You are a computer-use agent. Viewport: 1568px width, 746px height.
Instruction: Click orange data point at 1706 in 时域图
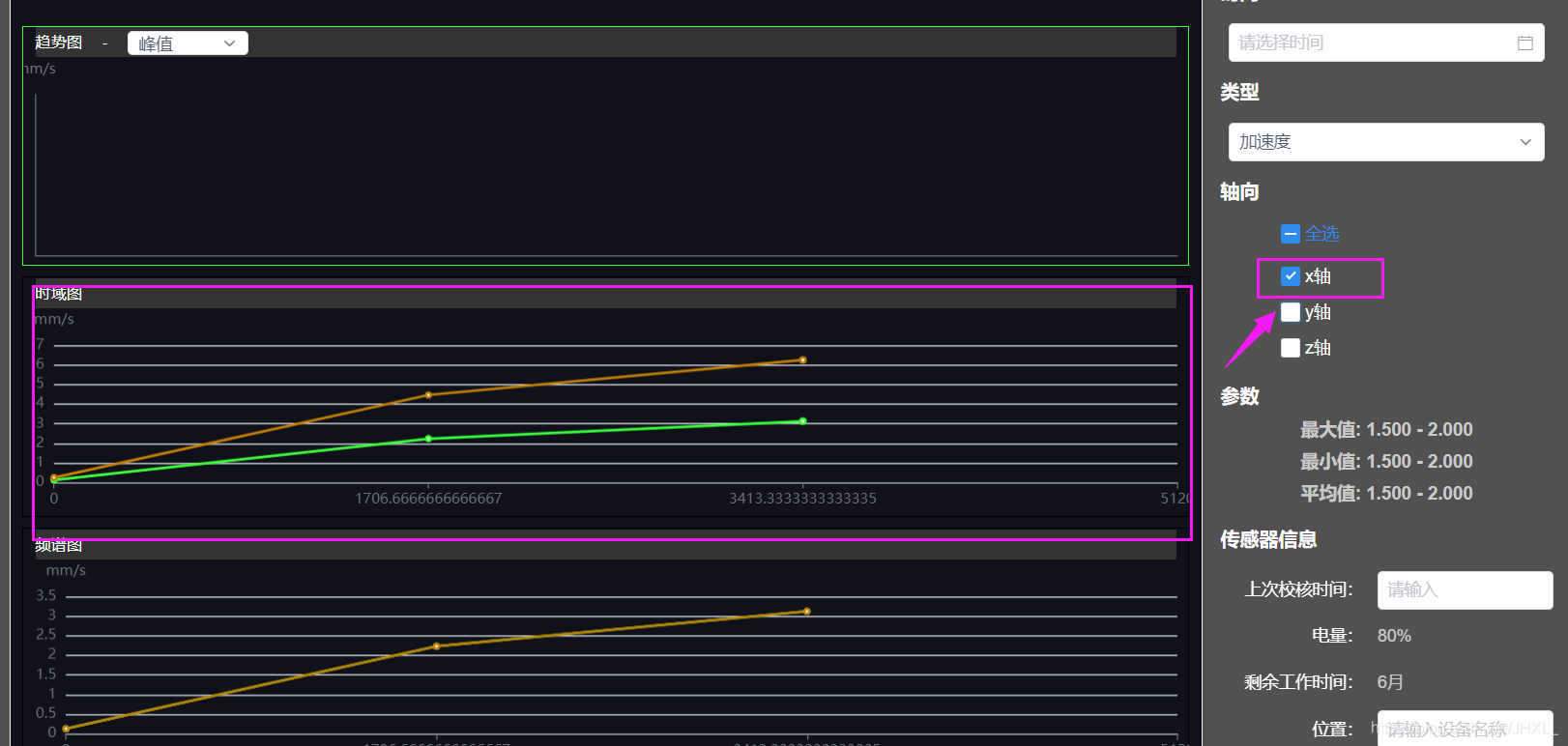[x=428, y=395]
